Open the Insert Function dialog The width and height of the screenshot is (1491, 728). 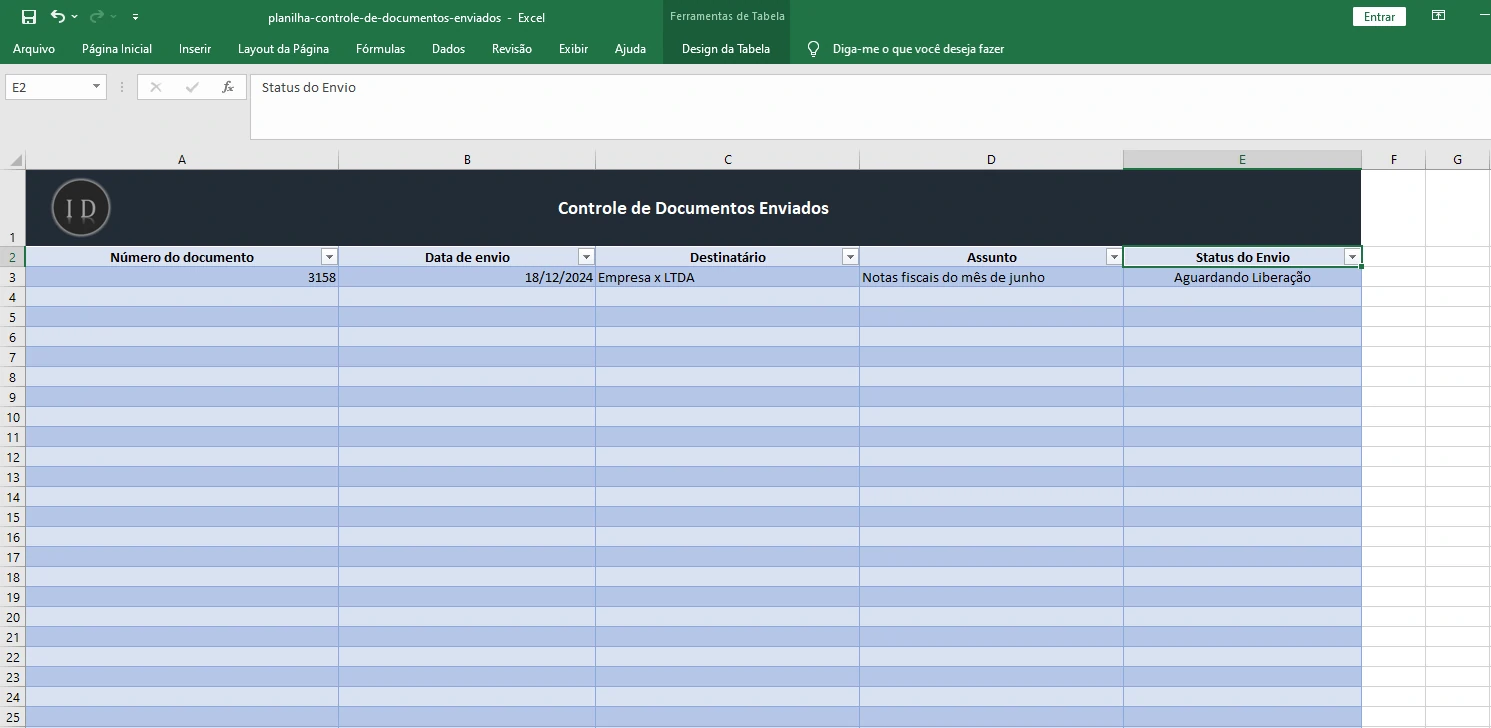click(227, 87)
